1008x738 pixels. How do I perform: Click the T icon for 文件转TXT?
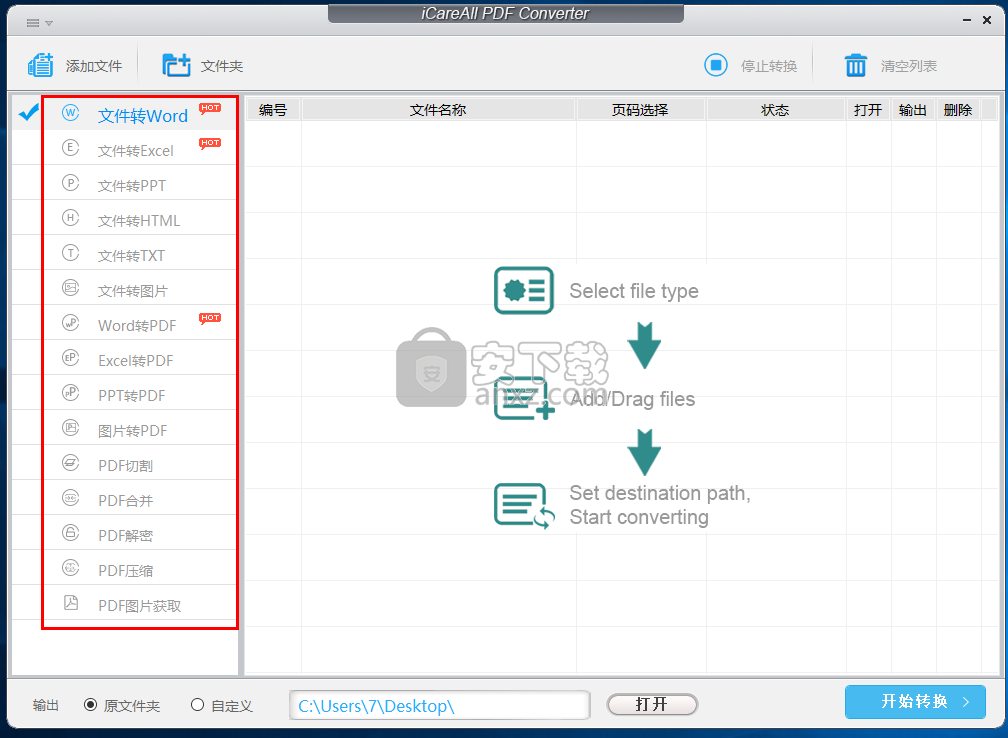(71, 253)
